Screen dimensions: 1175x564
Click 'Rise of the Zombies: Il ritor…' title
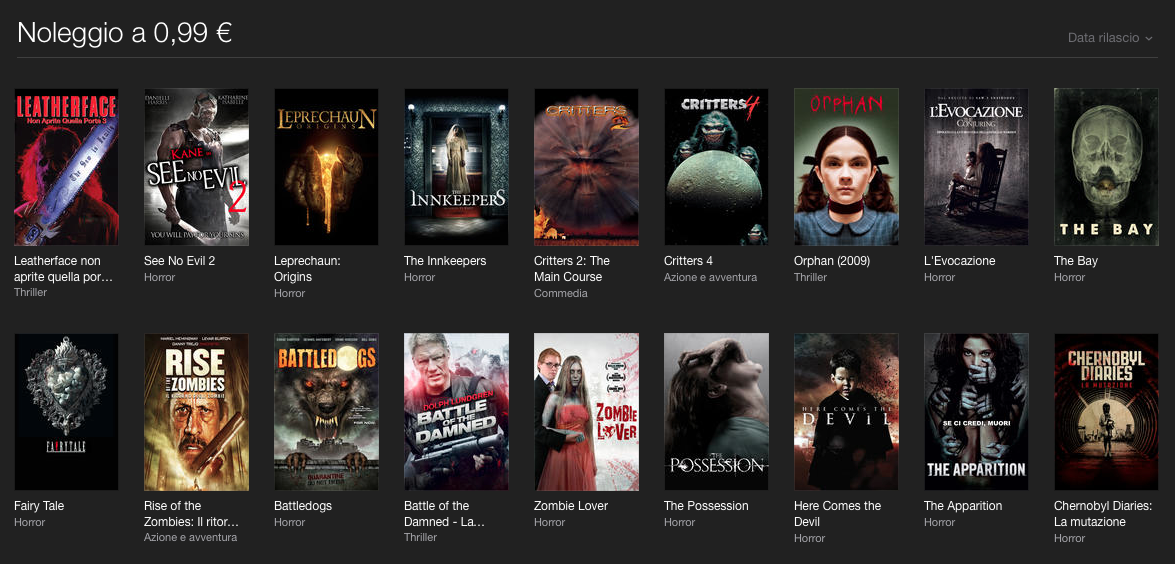pyautogui.click(x=192, y=514)
